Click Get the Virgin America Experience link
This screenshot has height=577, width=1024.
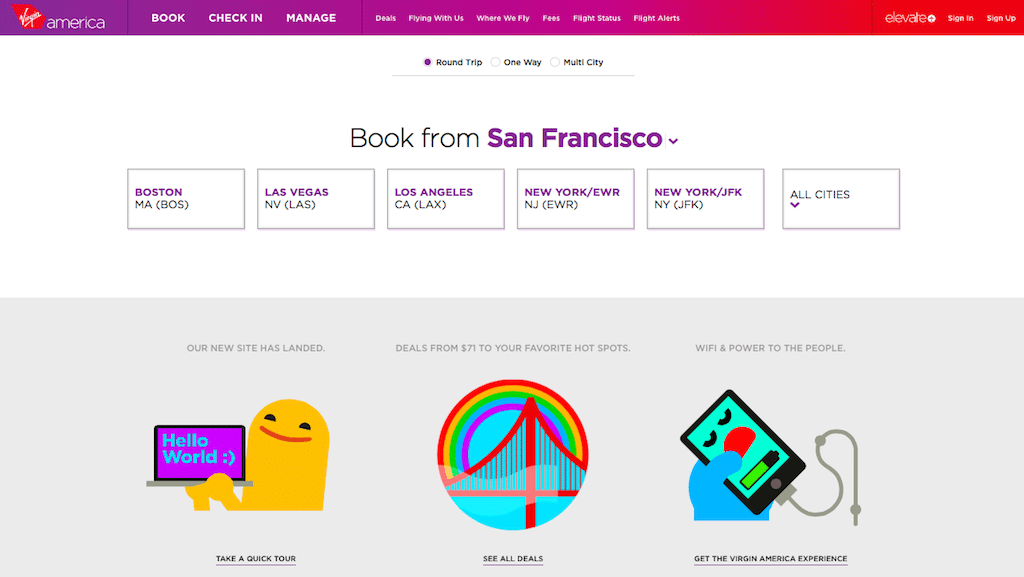pos(771,559)
